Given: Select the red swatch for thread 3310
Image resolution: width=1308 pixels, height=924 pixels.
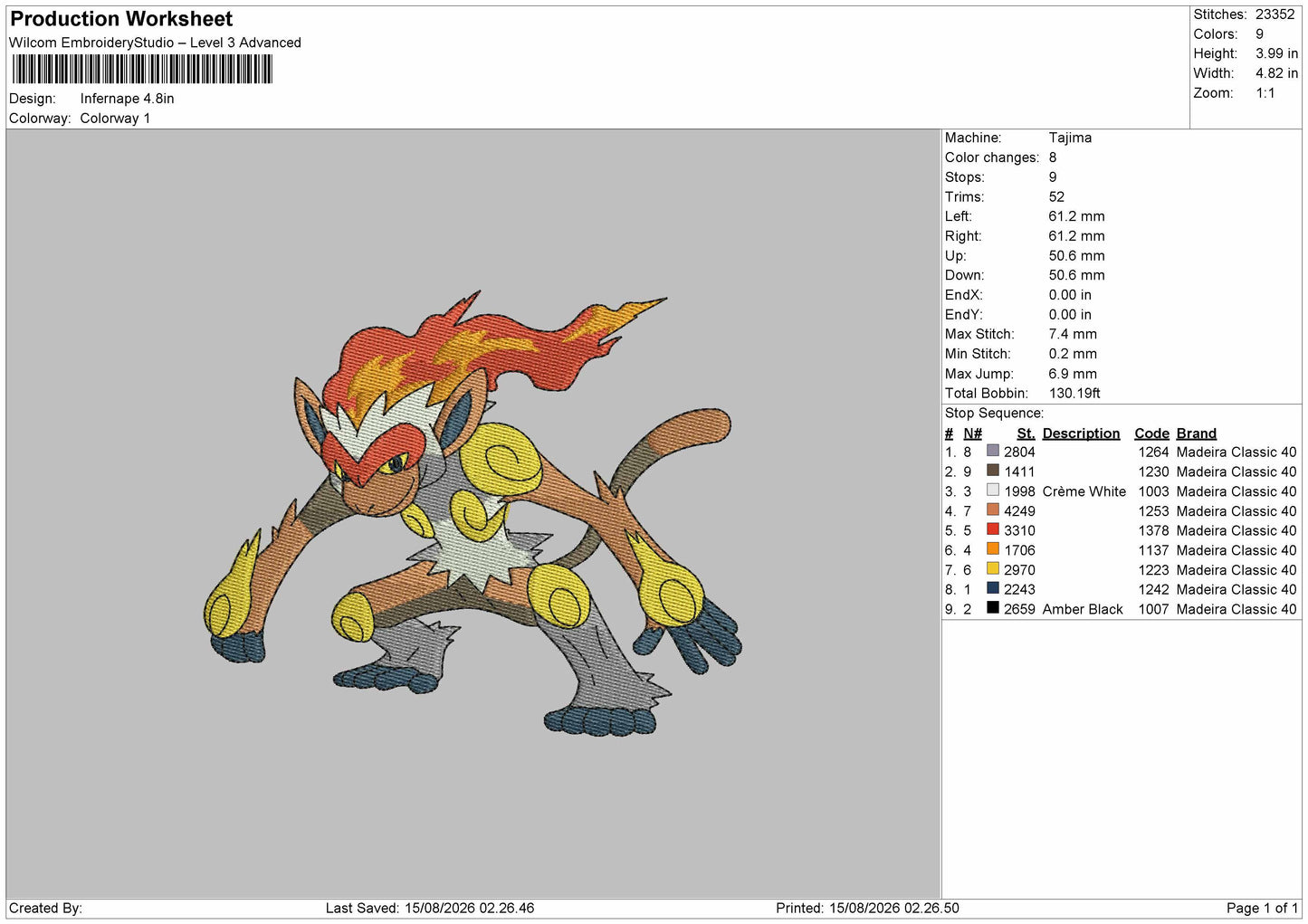Looking at the screenshot, I should pos(993,529).
